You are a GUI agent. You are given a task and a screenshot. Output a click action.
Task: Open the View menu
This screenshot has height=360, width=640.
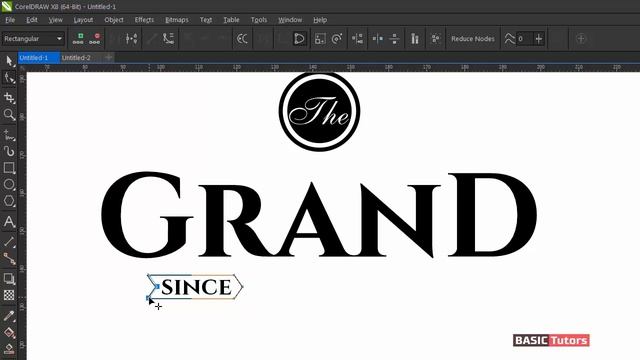[x=56, y=20]
